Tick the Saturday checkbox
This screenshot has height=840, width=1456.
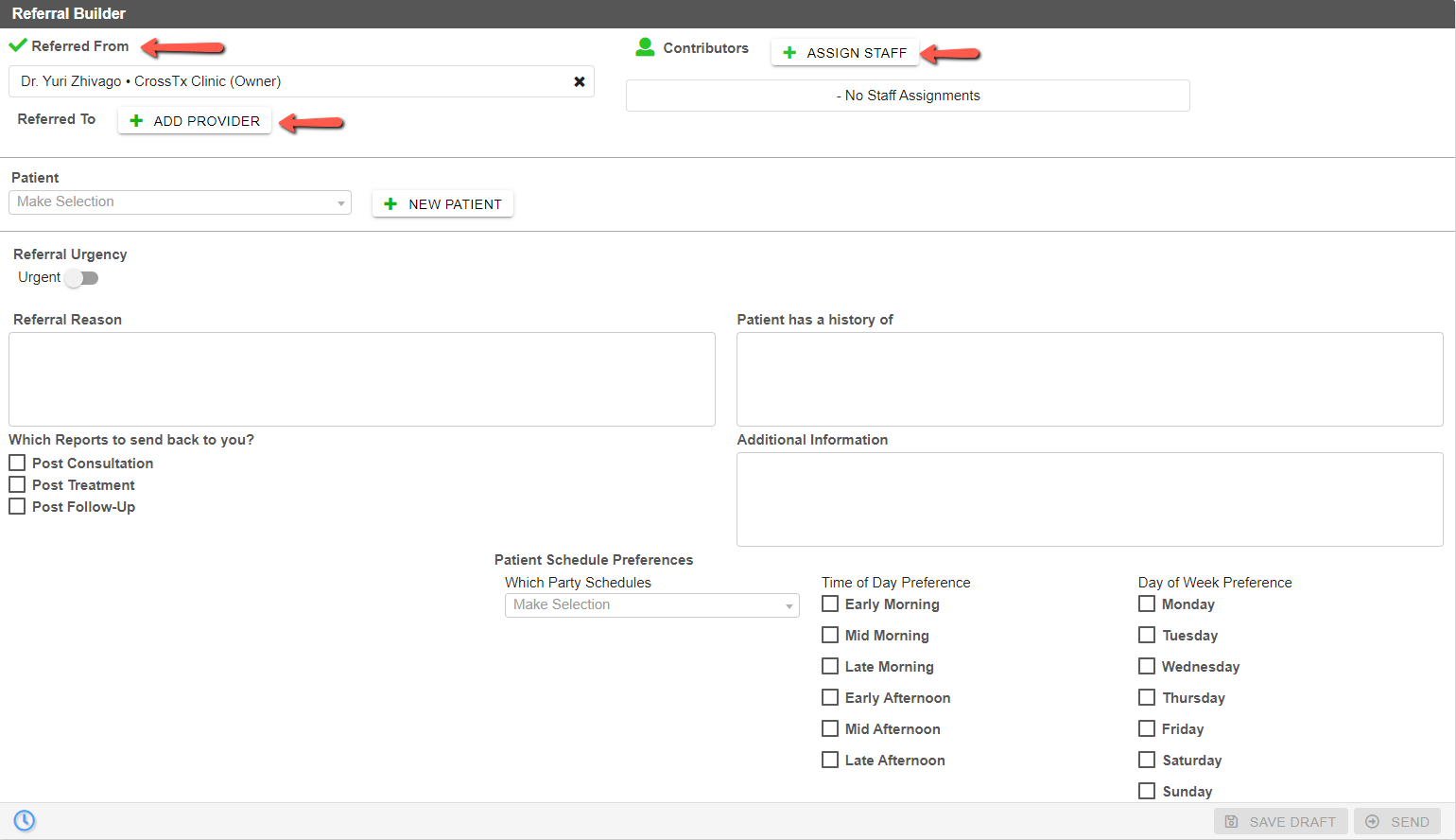click(1147, 760)
